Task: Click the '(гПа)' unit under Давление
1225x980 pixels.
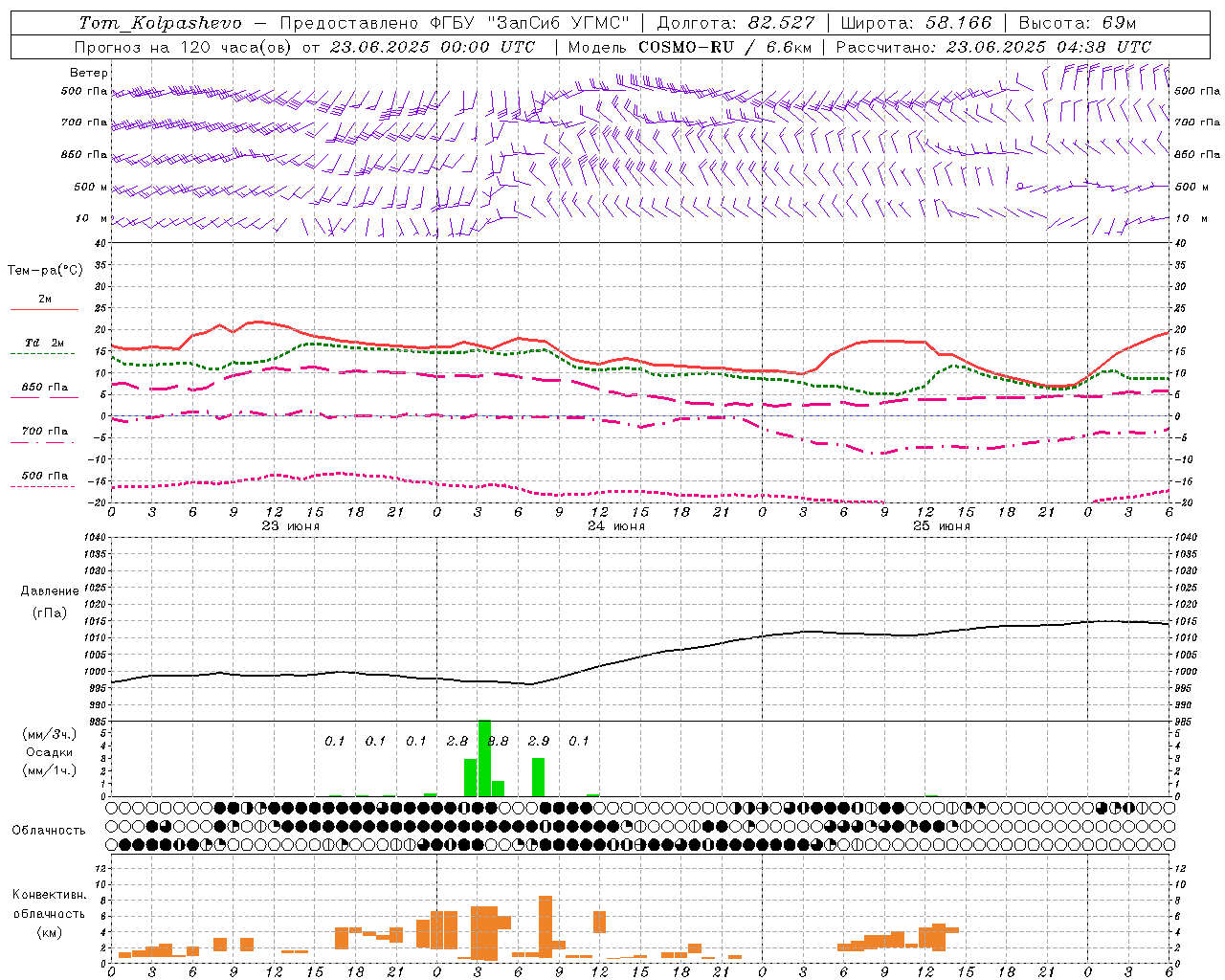Action: (50, 612)
